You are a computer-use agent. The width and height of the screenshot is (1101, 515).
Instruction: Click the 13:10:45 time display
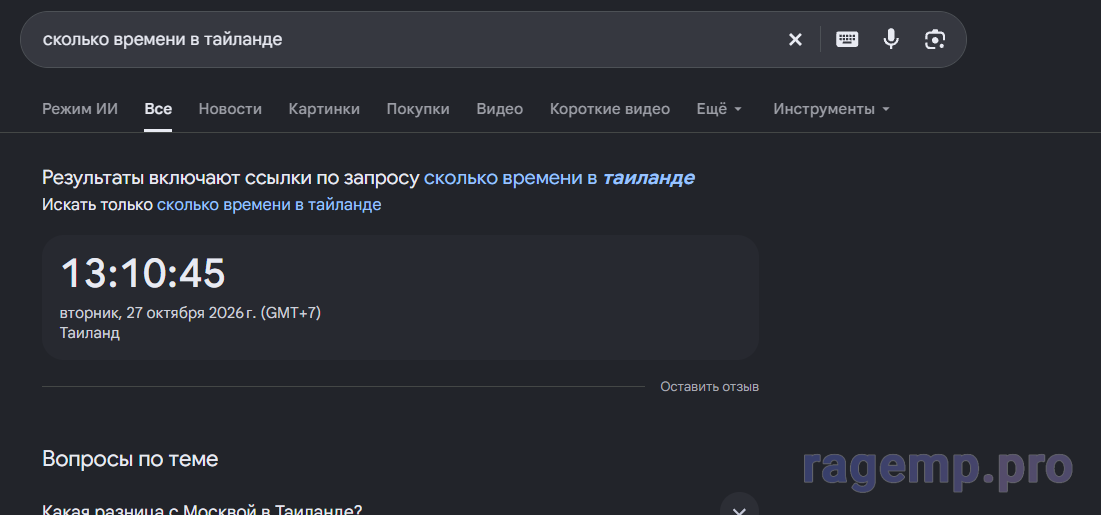click(x=143, y=273)
